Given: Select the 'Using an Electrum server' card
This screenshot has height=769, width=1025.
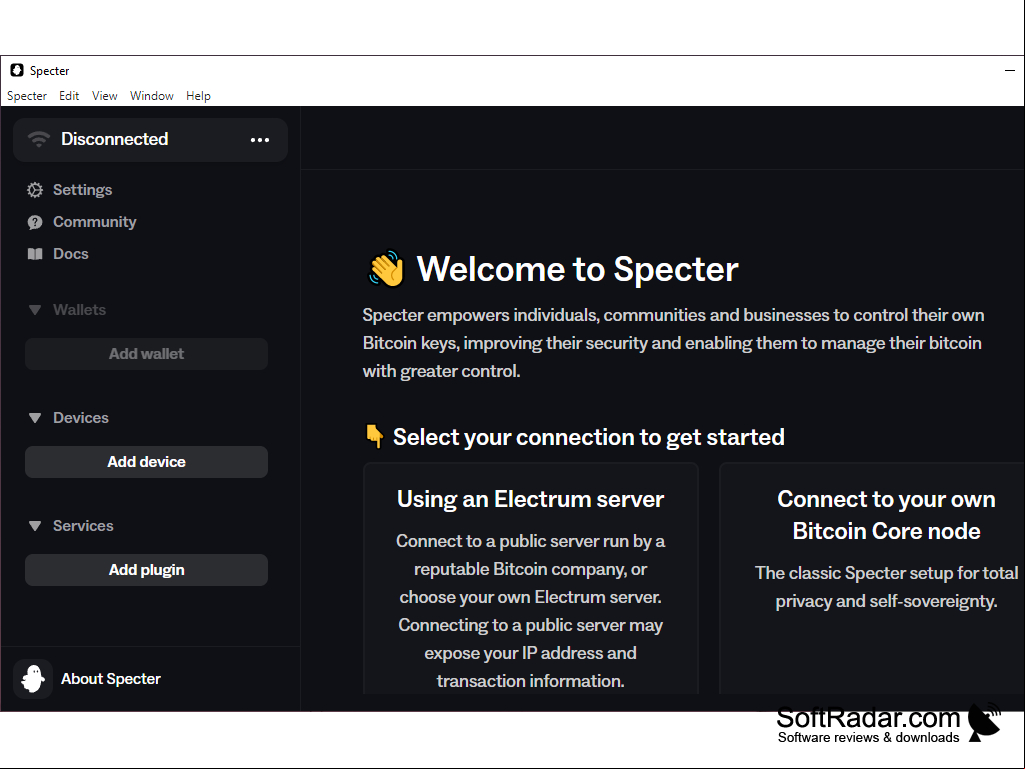Looking at the screenshot, I should click(x=531, y=579).
